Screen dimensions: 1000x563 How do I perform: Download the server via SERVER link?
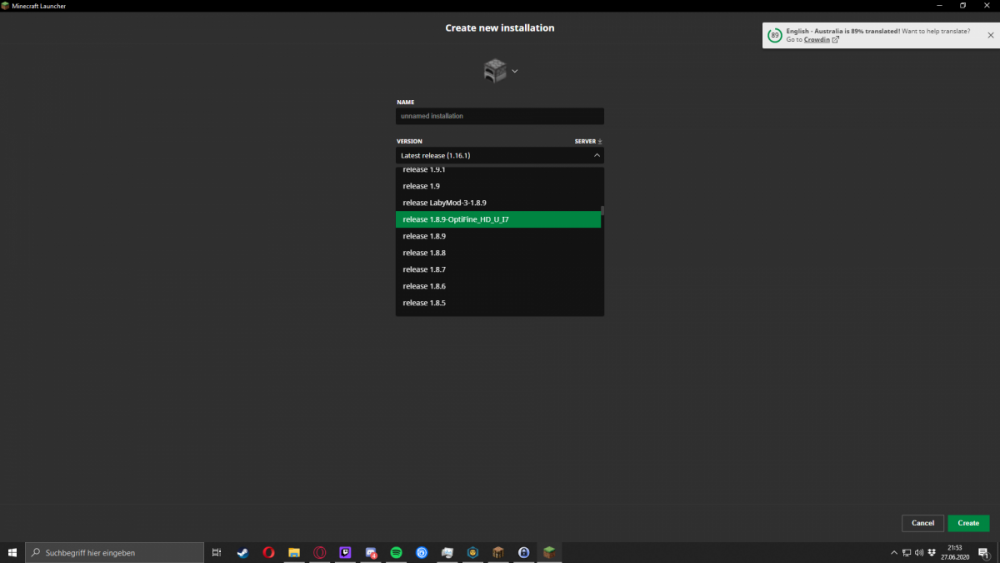588,142
